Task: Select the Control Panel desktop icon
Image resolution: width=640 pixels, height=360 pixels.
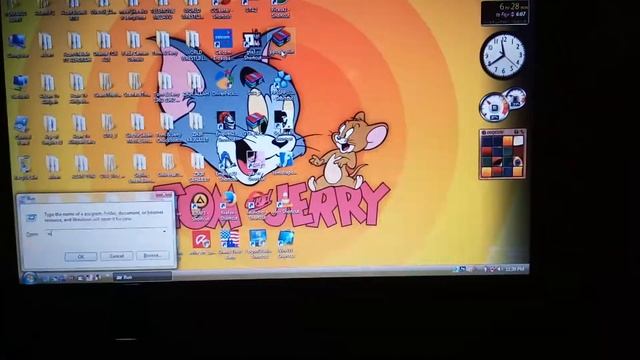Action: tap(22, 130)
